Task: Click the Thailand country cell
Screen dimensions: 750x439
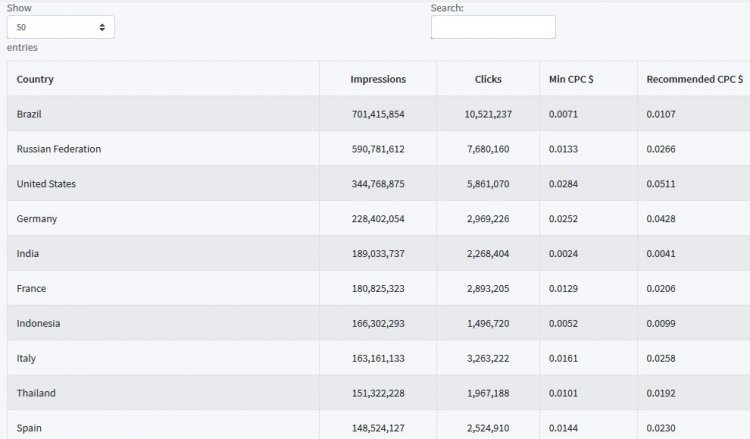Action: [163, 393]
